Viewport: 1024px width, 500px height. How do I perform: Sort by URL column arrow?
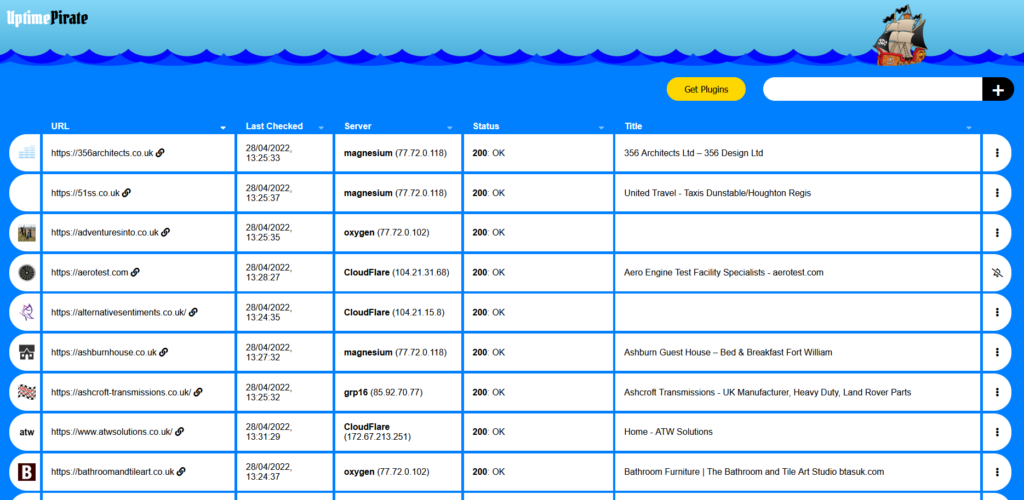point(223,128)
